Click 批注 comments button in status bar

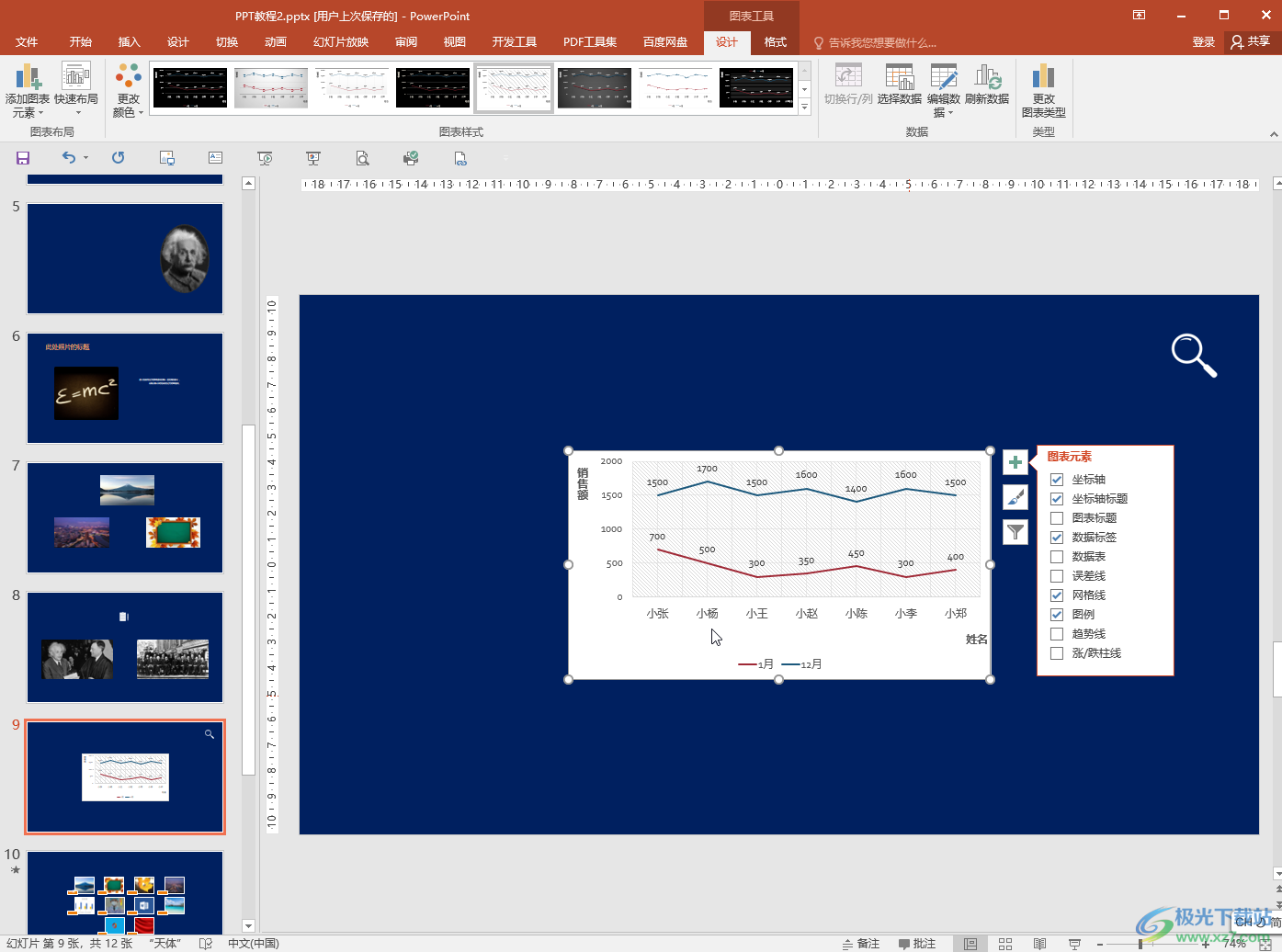point(917,944)
